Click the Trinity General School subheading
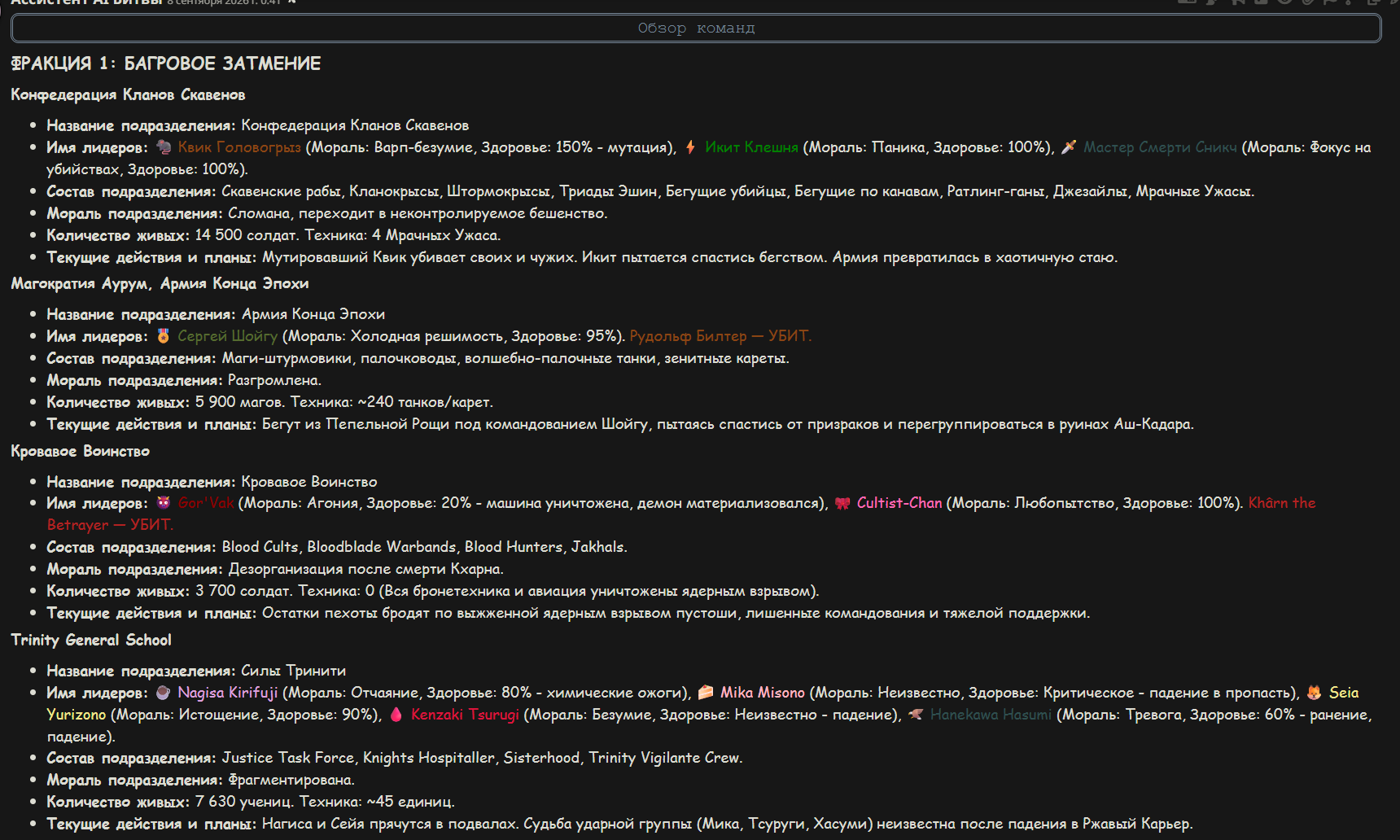Image resolution: width=1400 pixels, height=840 pixels. pyautogui.click(x=91, y=640)
